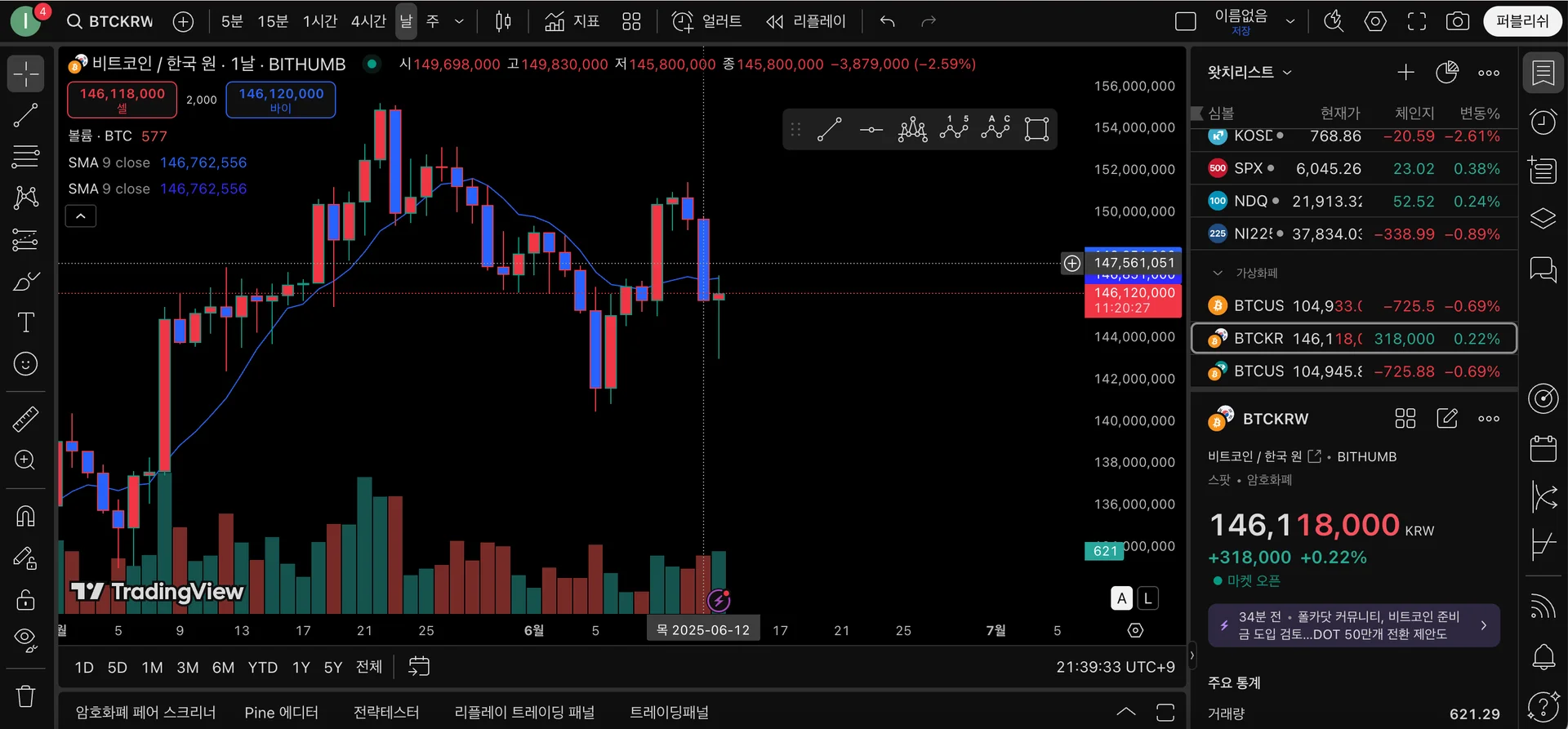Take a chart snapshot with camera icon
The width and height of the screenshot is (1568, 729).
coord(1457,21)
